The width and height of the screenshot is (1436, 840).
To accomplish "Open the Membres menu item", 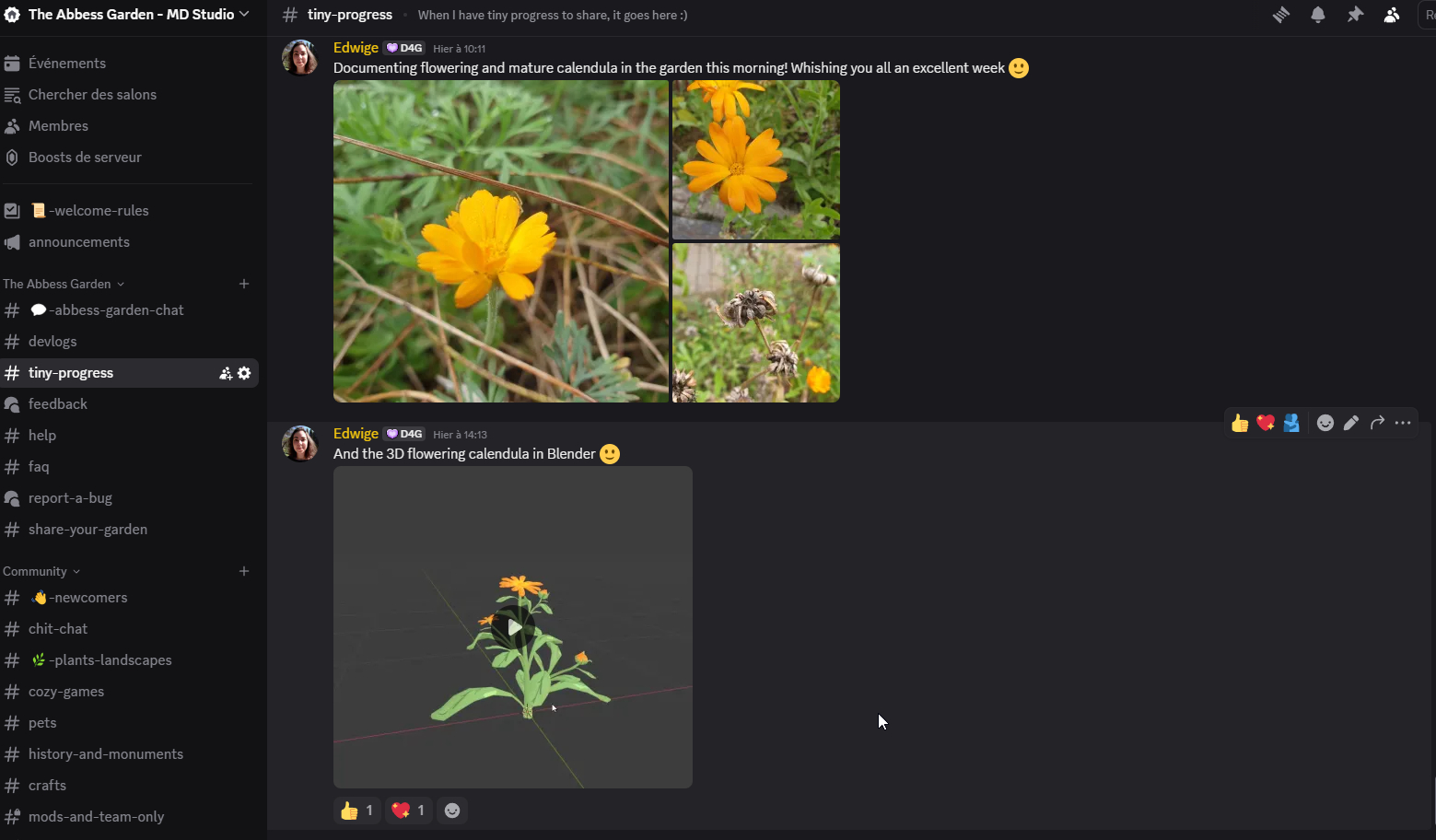I will [58, 126].
